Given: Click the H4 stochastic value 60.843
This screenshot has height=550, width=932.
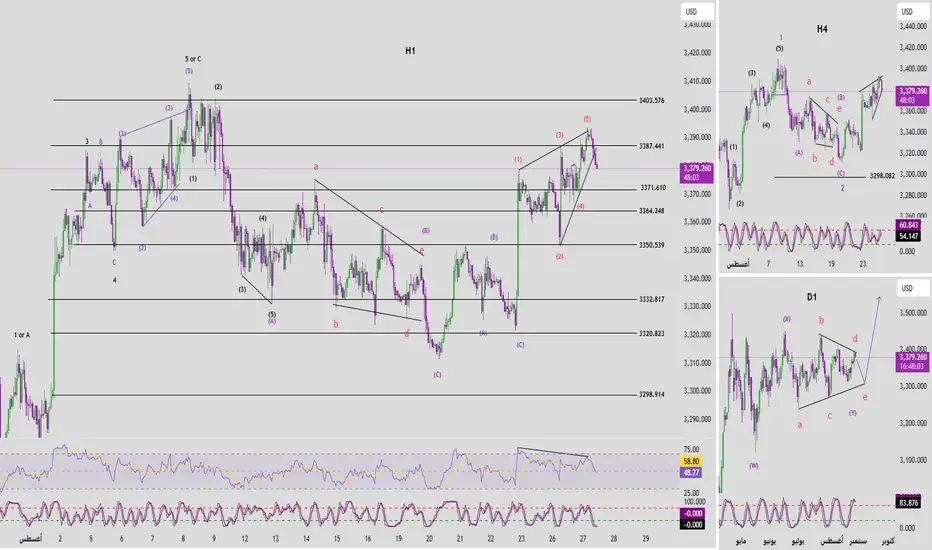Looking at the screenshot, I should 909,225.
